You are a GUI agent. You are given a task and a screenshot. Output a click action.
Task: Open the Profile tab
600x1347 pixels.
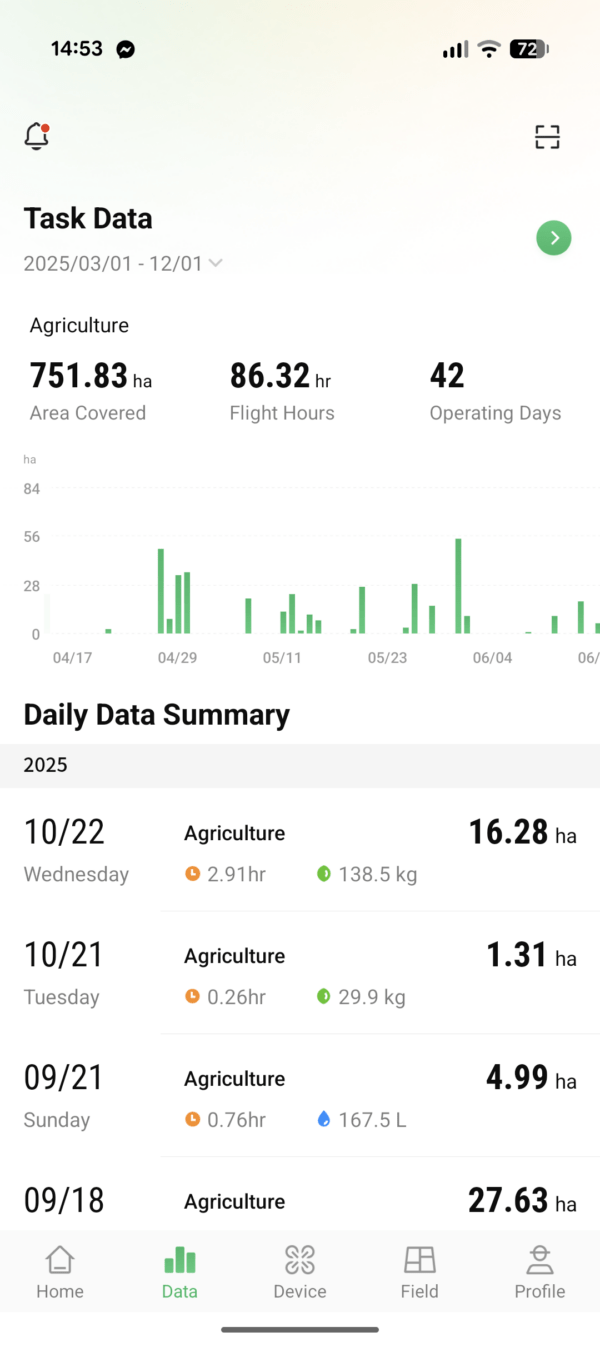click(x=540, y=1272)
